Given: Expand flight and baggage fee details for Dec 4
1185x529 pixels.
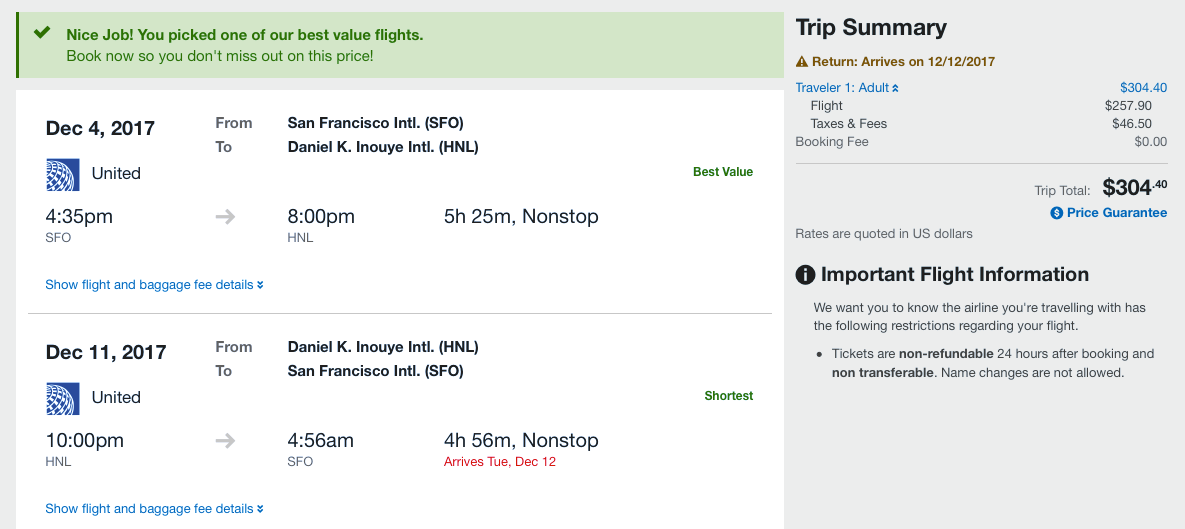Looking at the screenshot, I should pos(154,285).
